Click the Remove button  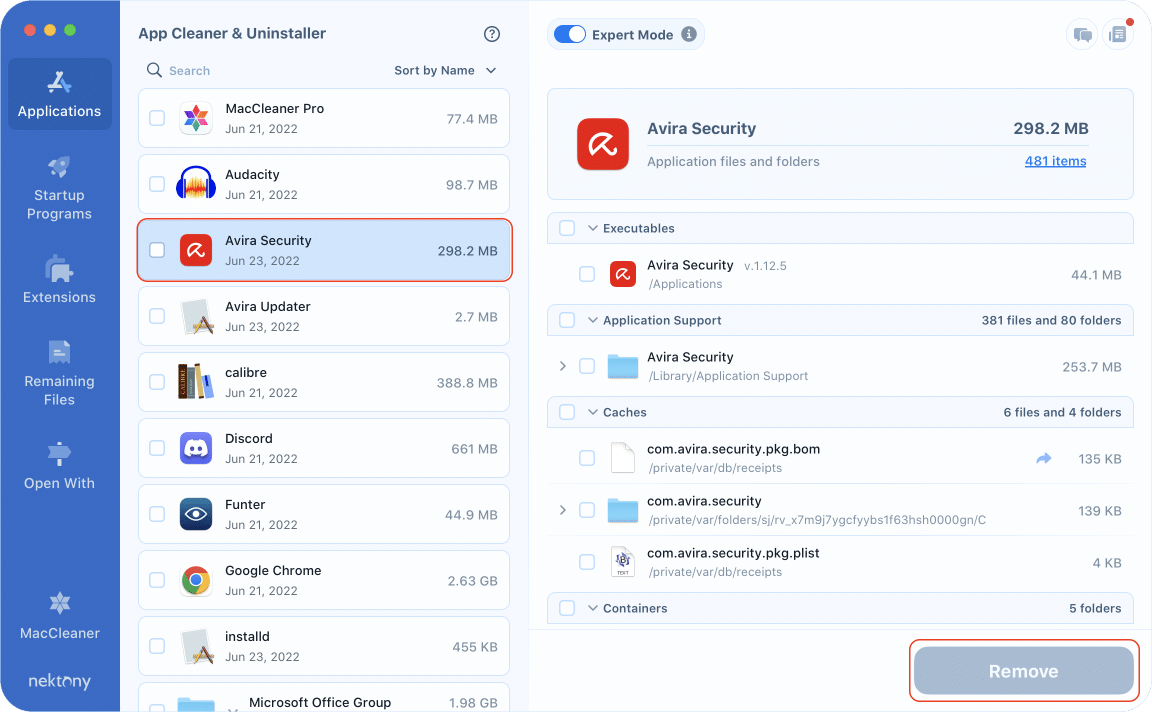[1023, 671]
